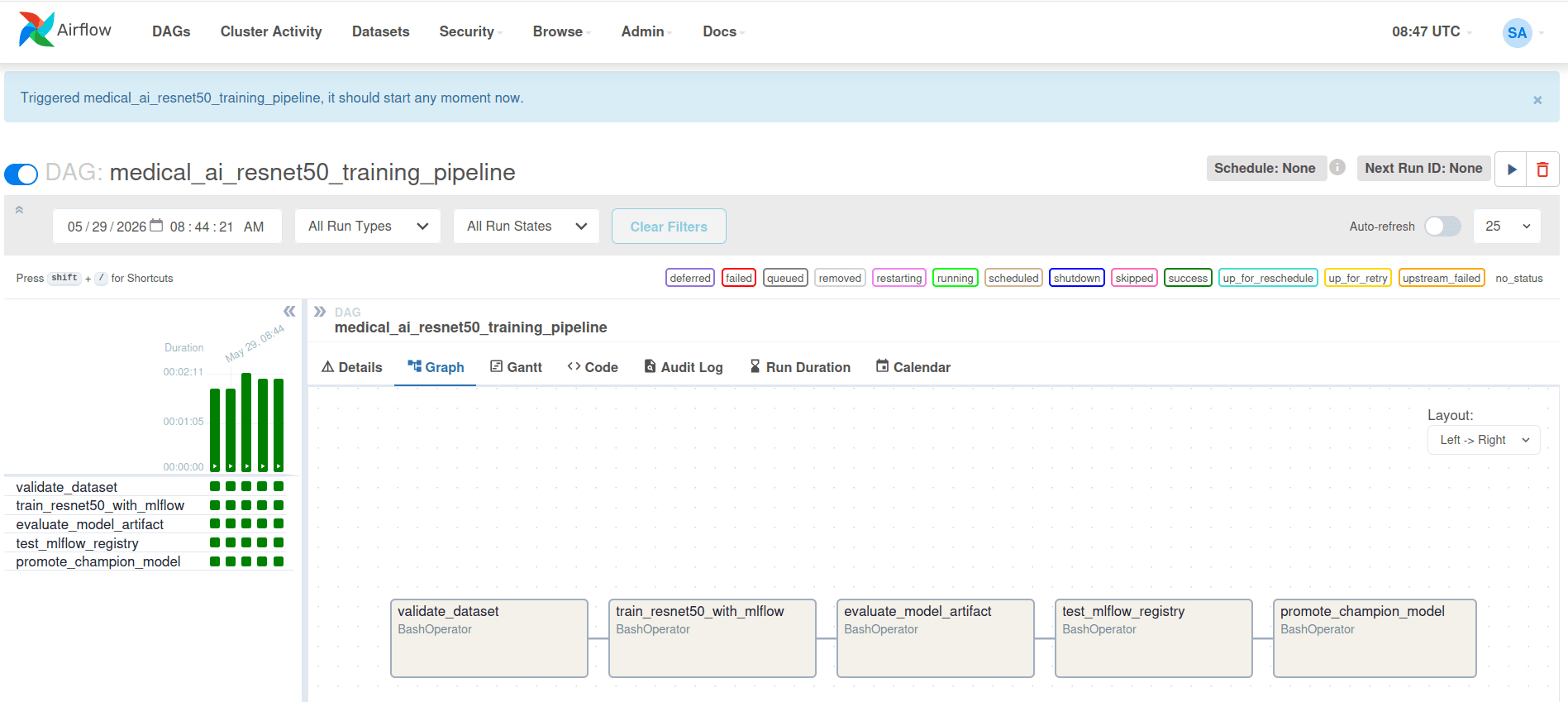
Task: Go to the DAGs page
Action: point(171,31)
